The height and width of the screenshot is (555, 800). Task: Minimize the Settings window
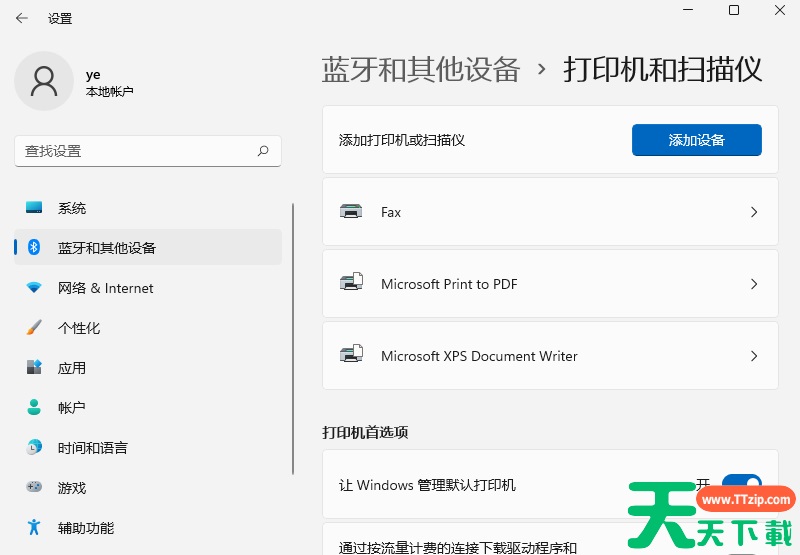tap(688, 10)
